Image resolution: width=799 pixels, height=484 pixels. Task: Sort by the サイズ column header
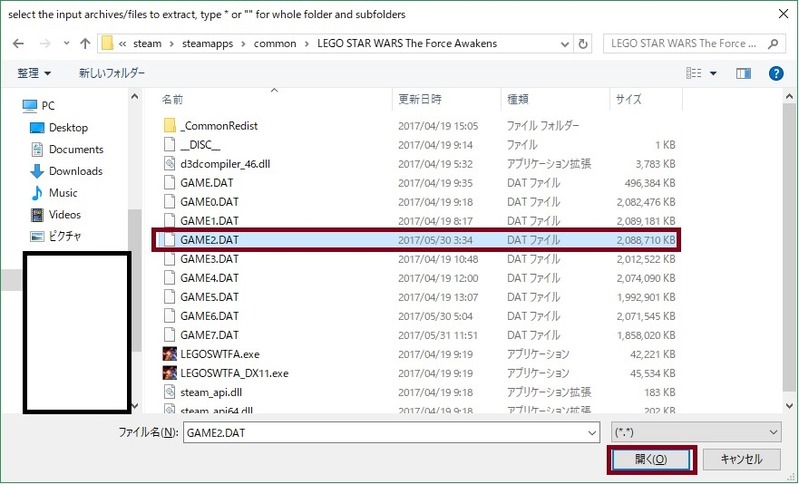(628, 99)
